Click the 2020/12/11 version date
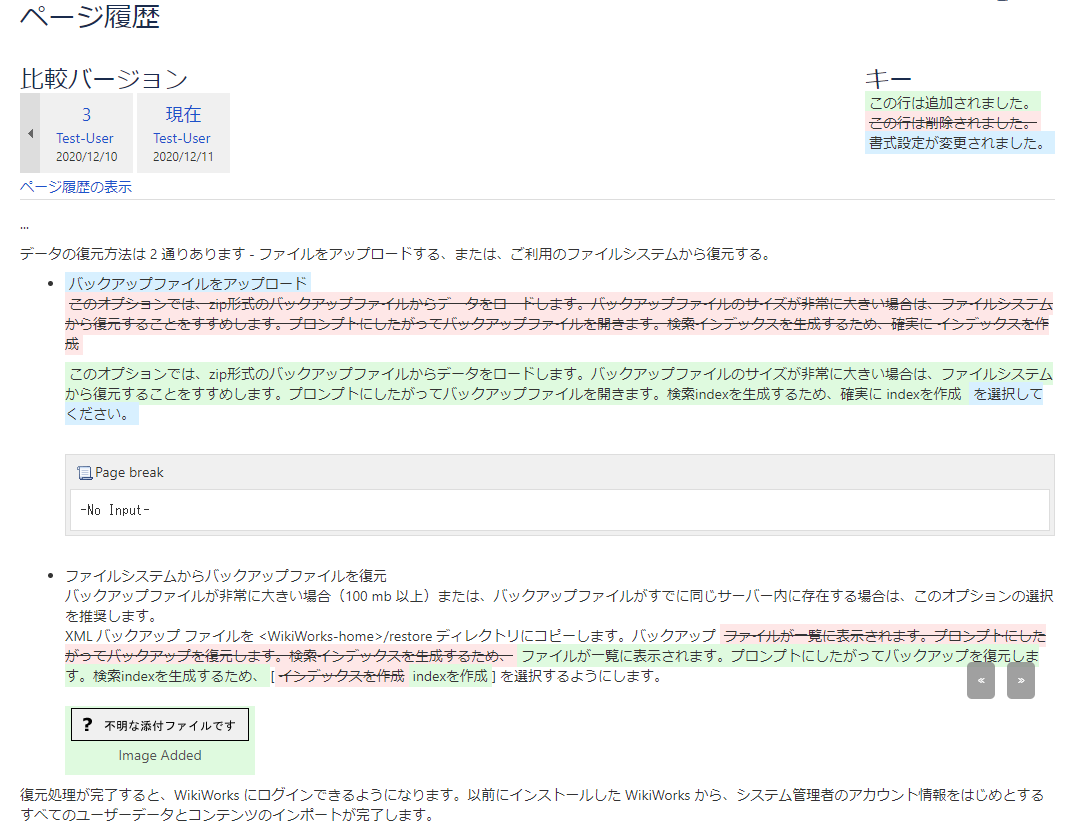 pyautogui.click(x=182, y=157)
